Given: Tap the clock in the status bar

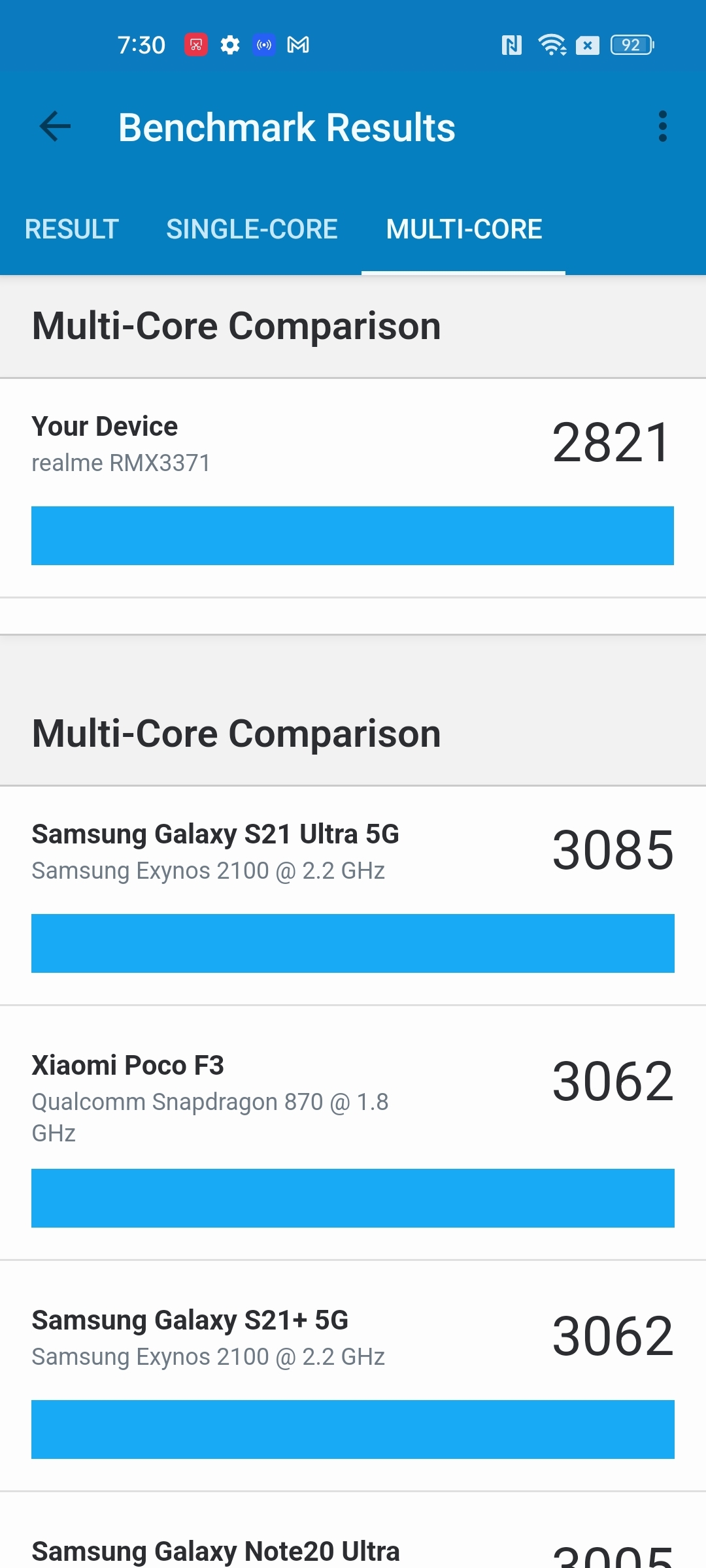Looking at the screenshot, I should 141,44.
